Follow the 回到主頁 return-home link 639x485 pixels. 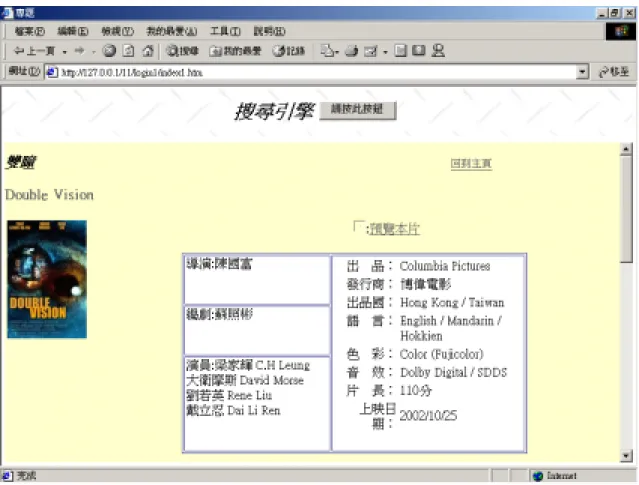pyautogui.click(x=471, y=163)
